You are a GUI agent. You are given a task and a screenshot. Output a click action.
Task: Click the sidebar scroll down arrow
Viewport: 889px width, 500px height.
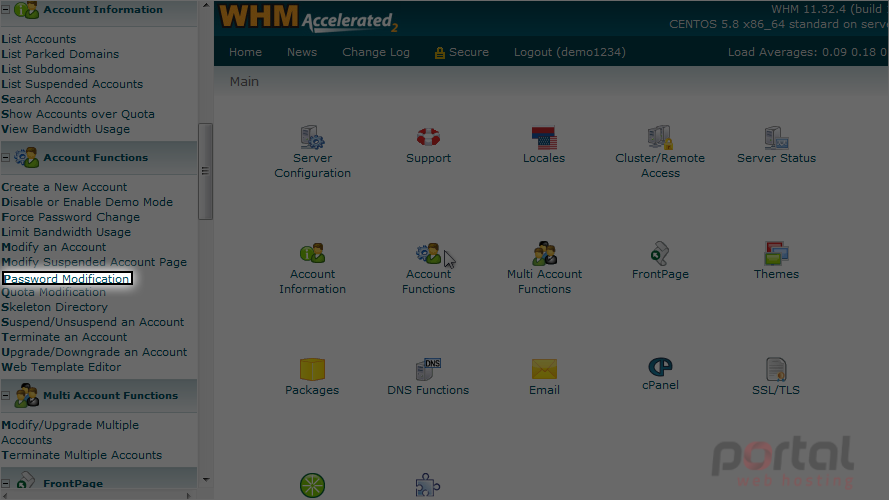[x=206, y=480]
